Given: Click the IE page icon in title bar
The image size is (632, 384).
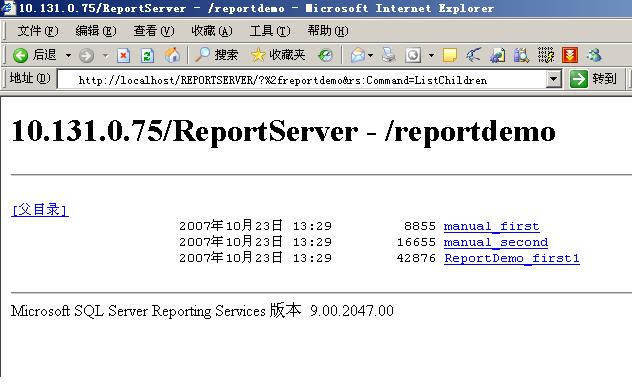Looking at the screenshot, I should point(8,8).
